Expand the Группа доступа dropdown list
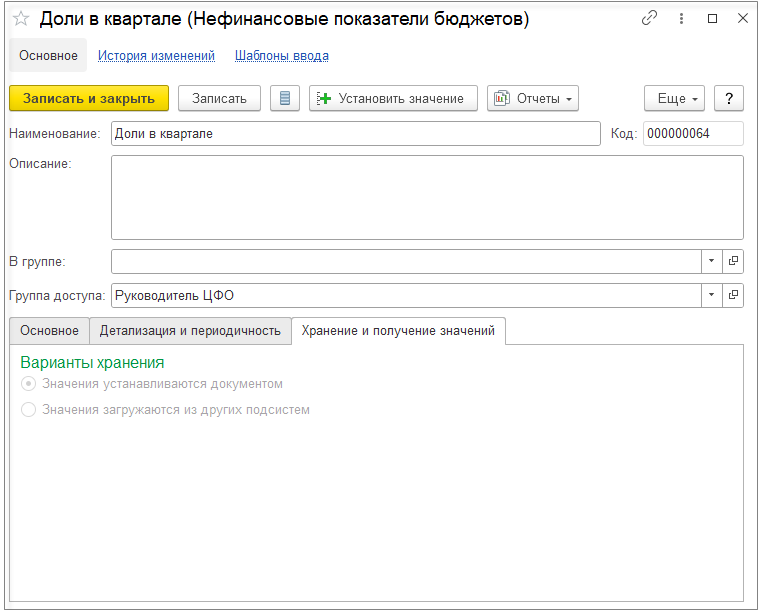This screenshot has width=758, height=610. [x=711, y=295]
